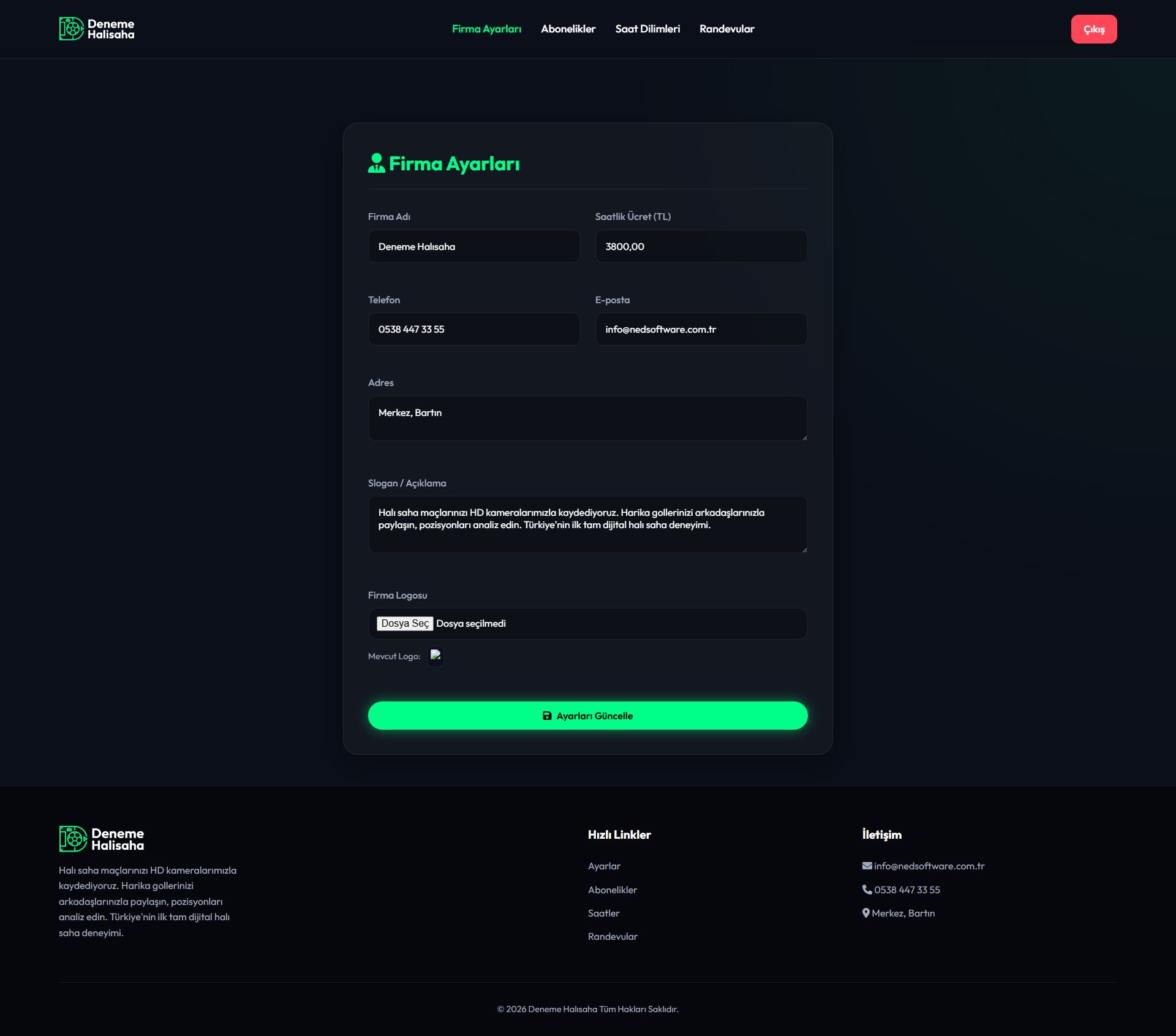1176x1036 pixels.
Task: Open the footer Ayarlar link
Action: 604,866
